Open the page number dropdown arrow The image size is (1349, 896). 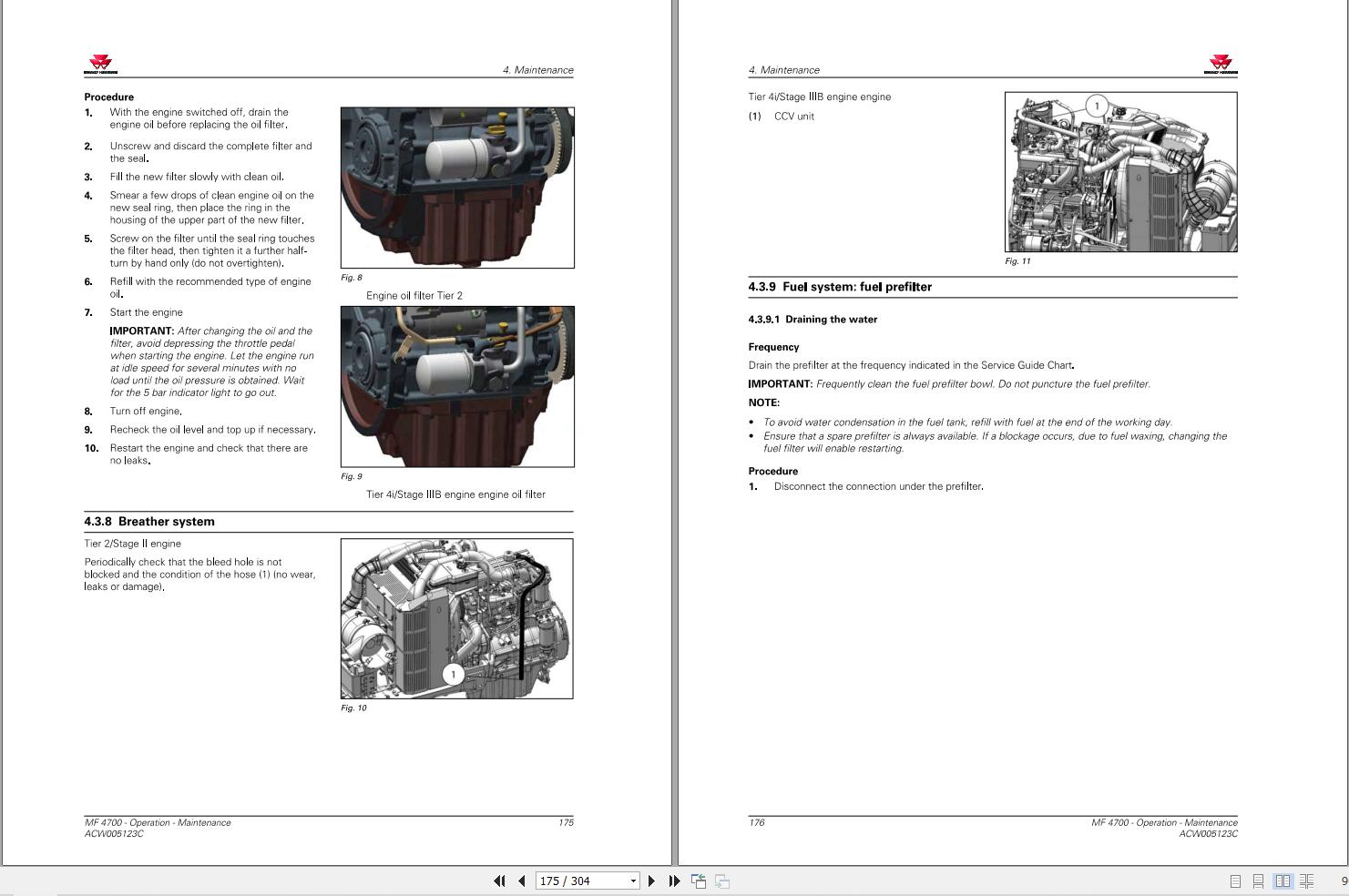coord(633,881)
